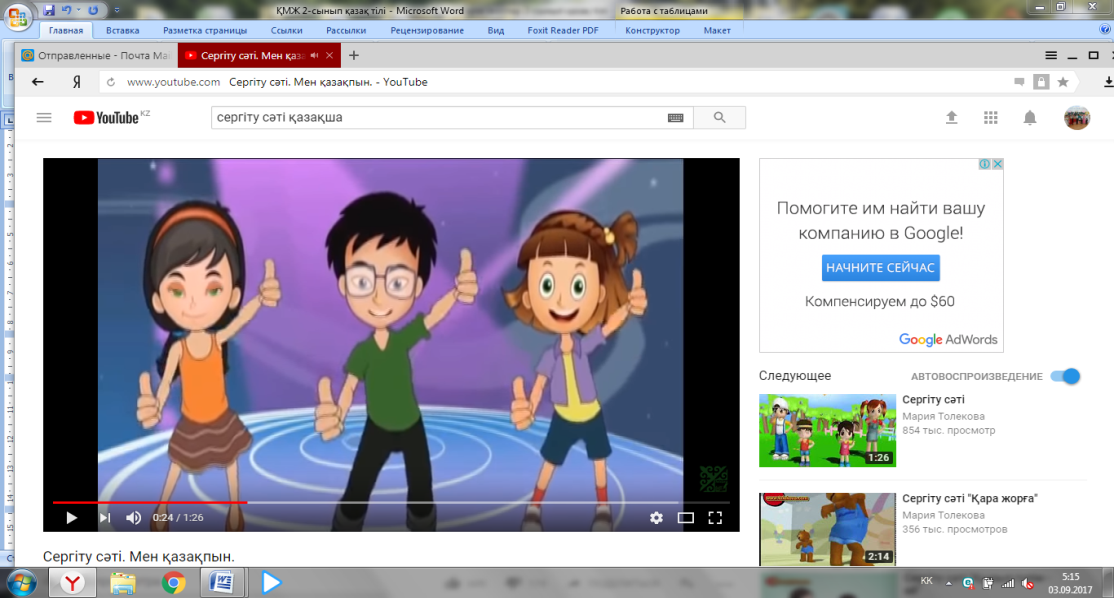
Task: Play the paused video
Action: 71,518
